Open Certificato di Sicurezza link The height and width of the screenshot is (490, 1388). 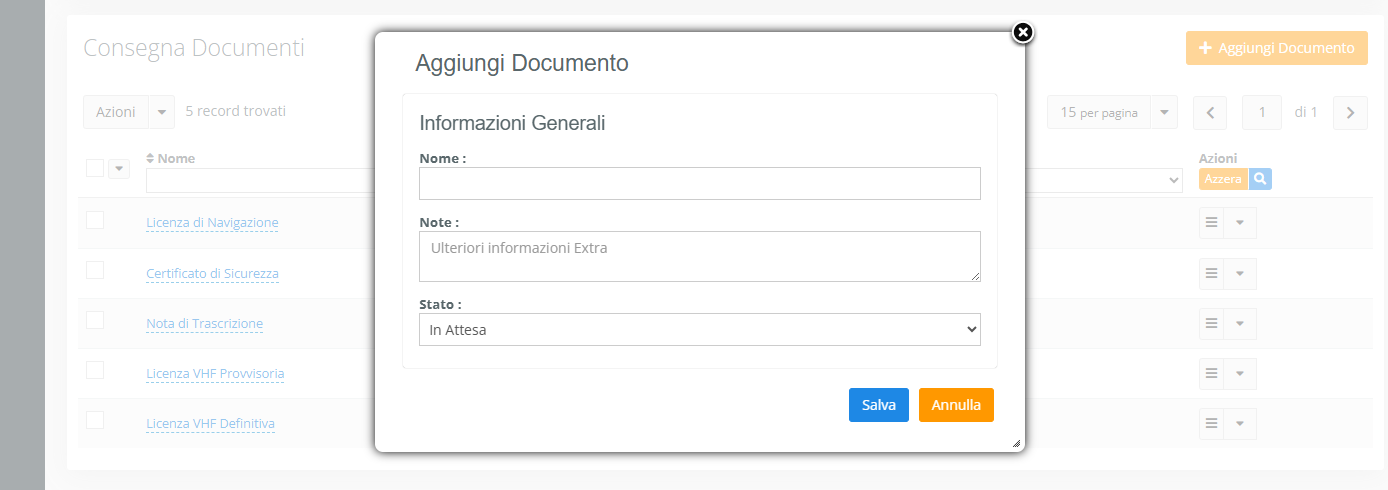tap(212, 273)
